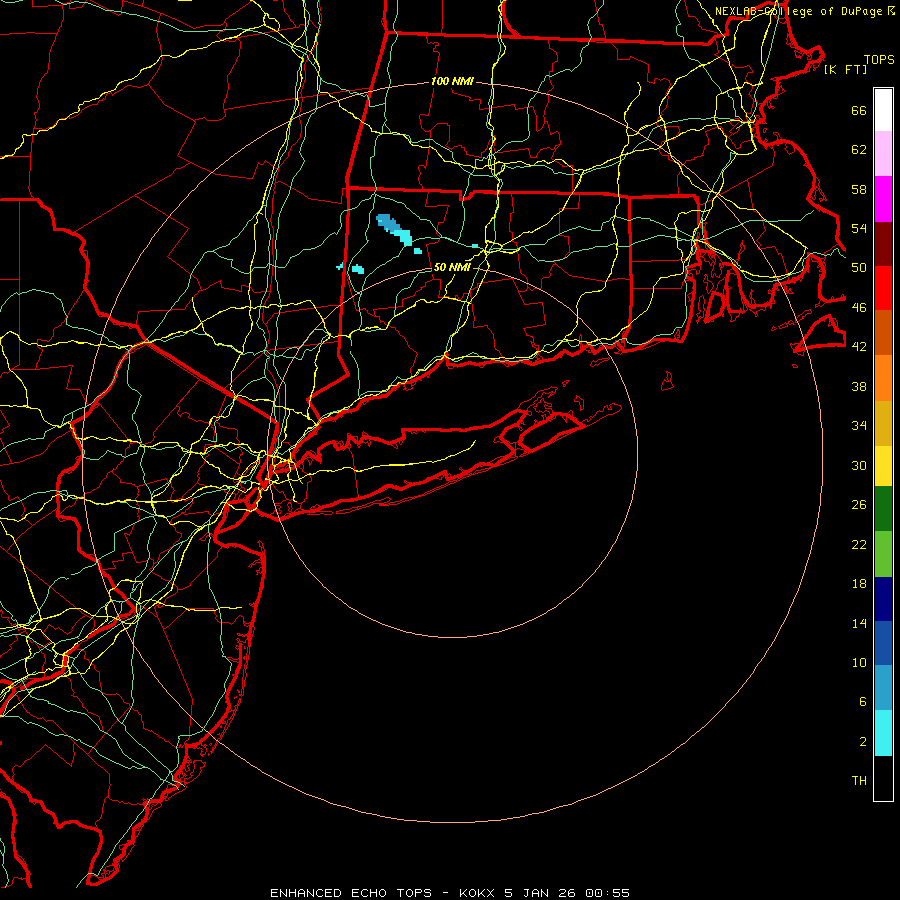Click the "00:55" timestamp
Screen dimensions: 900x900
[x=607, y=893]
